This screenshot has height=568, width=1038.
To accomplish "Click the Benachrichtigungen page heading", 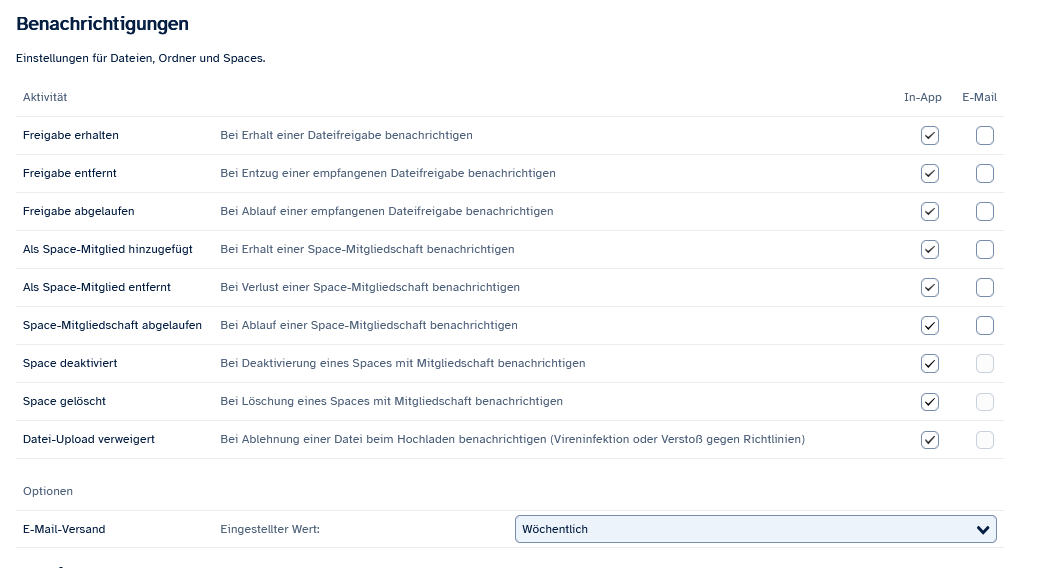I will coord(102,24).
